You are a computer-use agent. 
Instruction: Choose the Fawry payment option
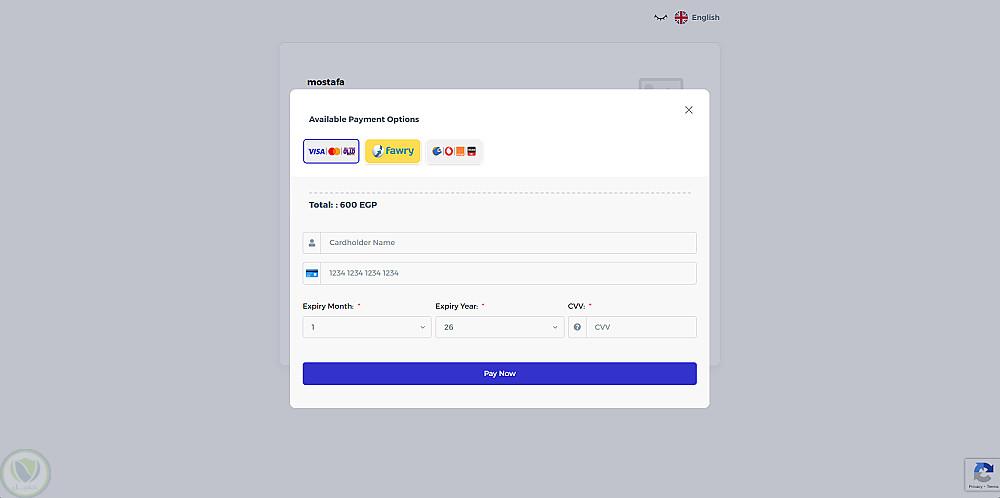coord(392,151)
